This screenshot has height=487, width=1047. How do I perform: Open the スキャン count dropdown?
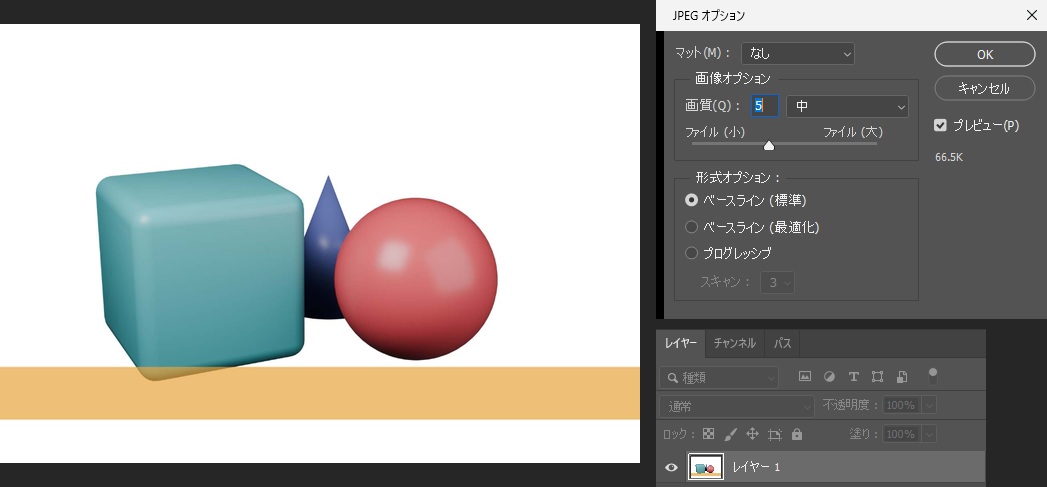click(x=778, y=283)
